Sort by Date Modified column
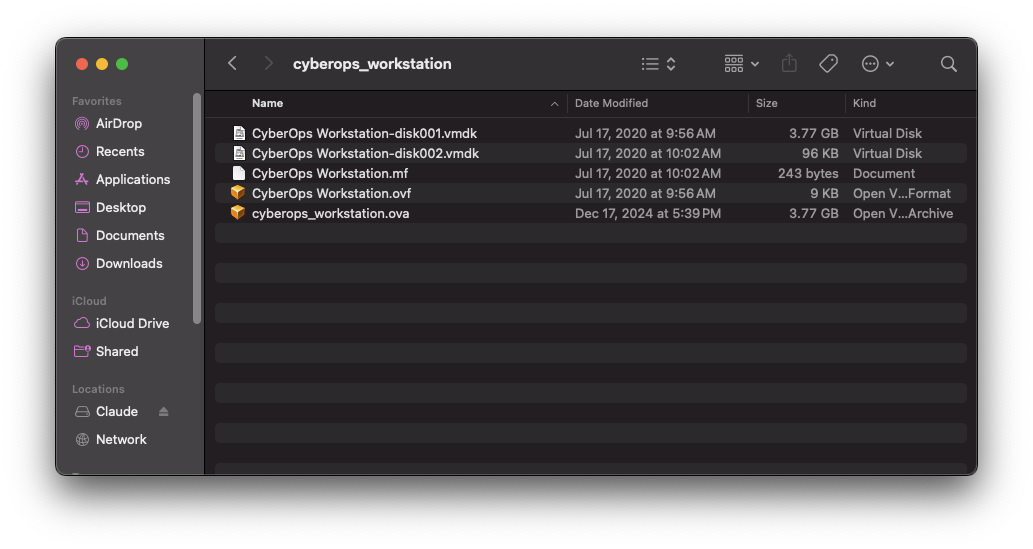 [611, 103]
